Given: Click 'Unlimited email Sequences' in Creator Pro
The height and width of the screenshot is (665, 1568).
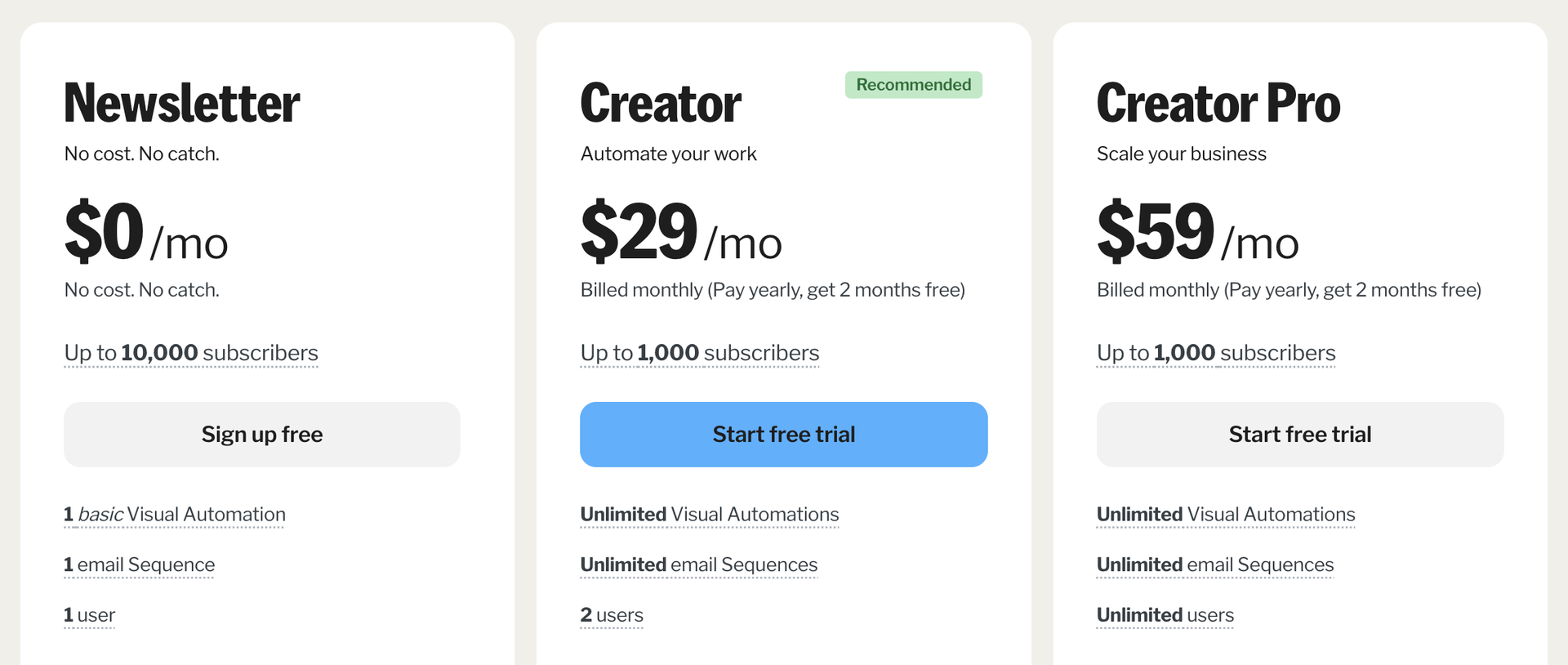Looking at the screenshot, I should 1215,565.
